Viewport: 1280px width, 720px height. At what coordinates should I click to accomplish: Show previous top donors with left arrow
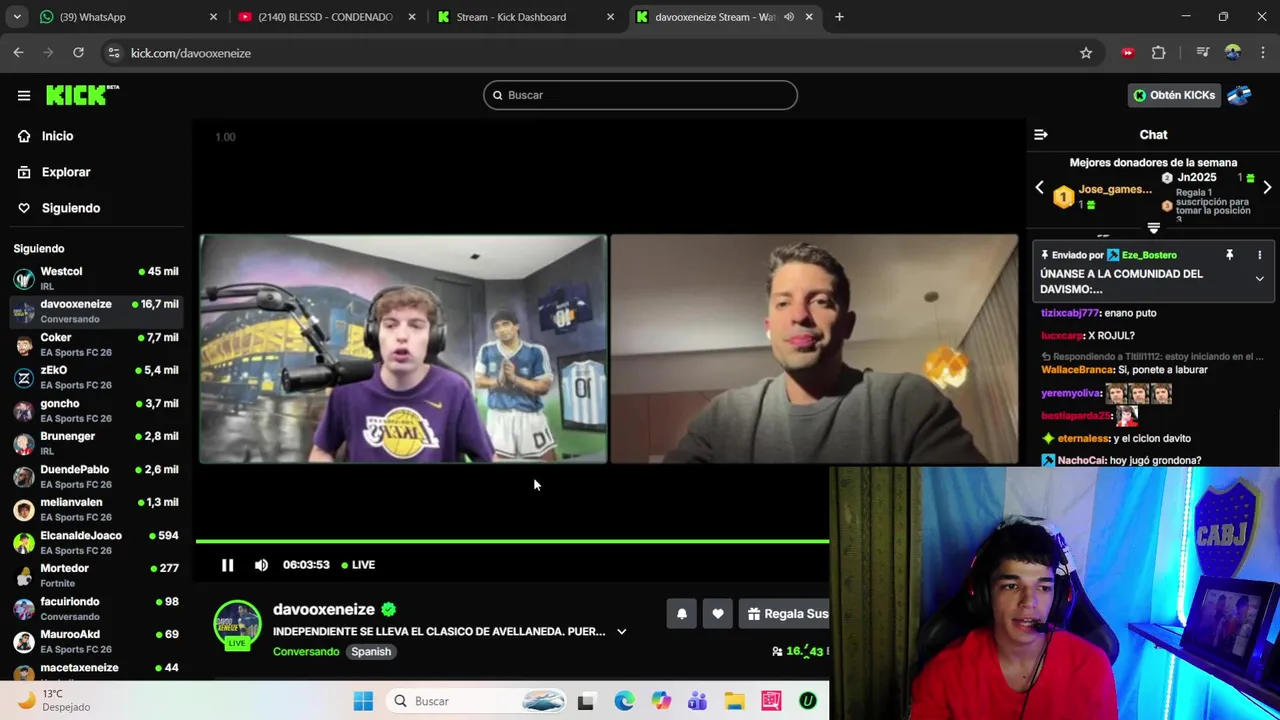pos(1039,187)
